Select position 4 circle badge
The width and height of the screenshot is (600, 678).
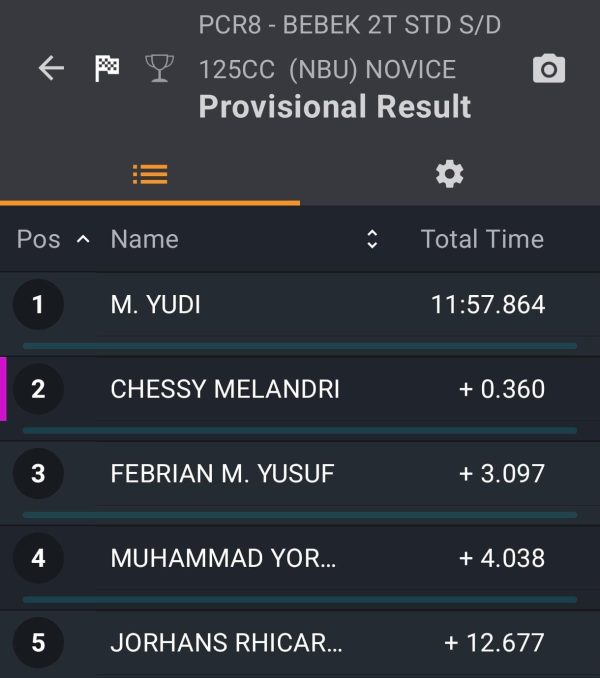[x=38, y=558]
